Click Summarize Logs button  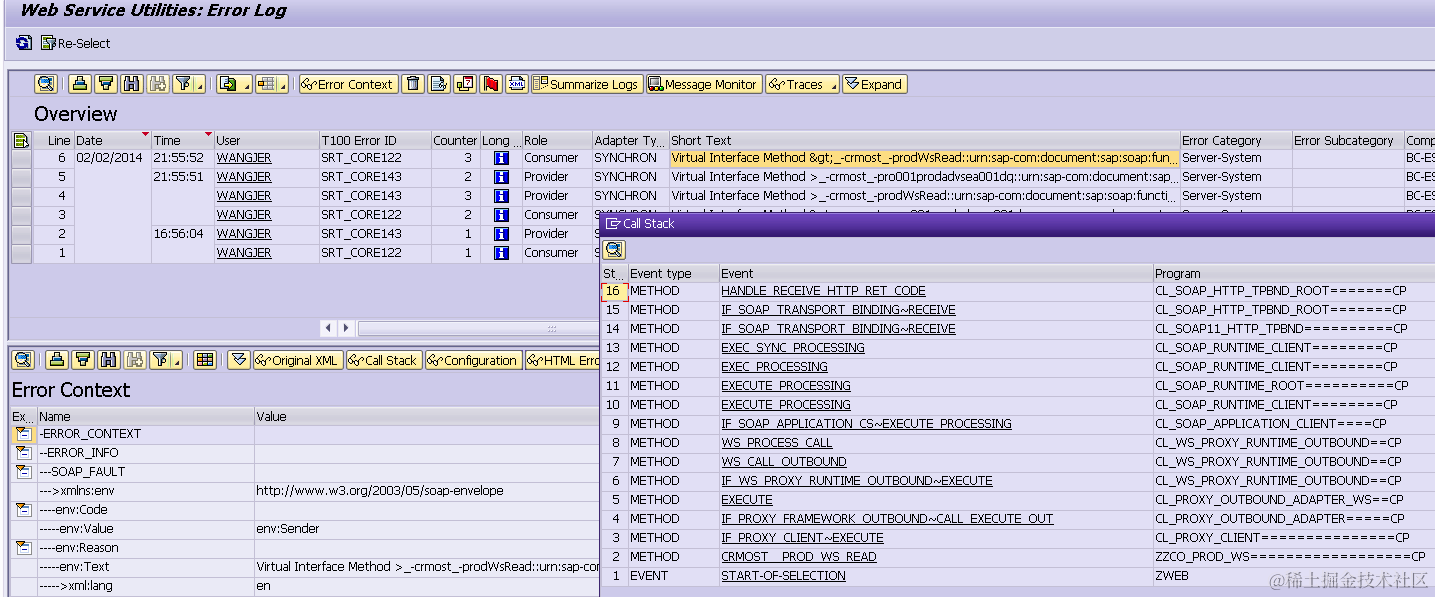pos(586,84)
